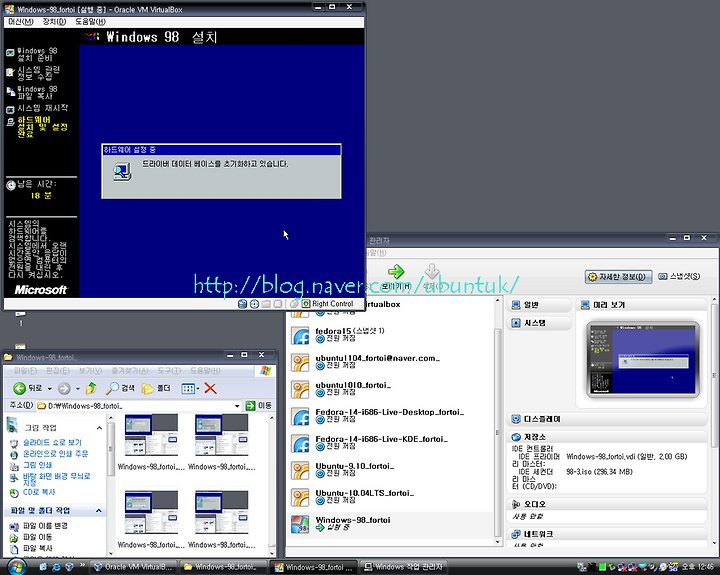Click the Slide show (슬라이드 쇼 보기) task icon

click(x=14, y=443)
